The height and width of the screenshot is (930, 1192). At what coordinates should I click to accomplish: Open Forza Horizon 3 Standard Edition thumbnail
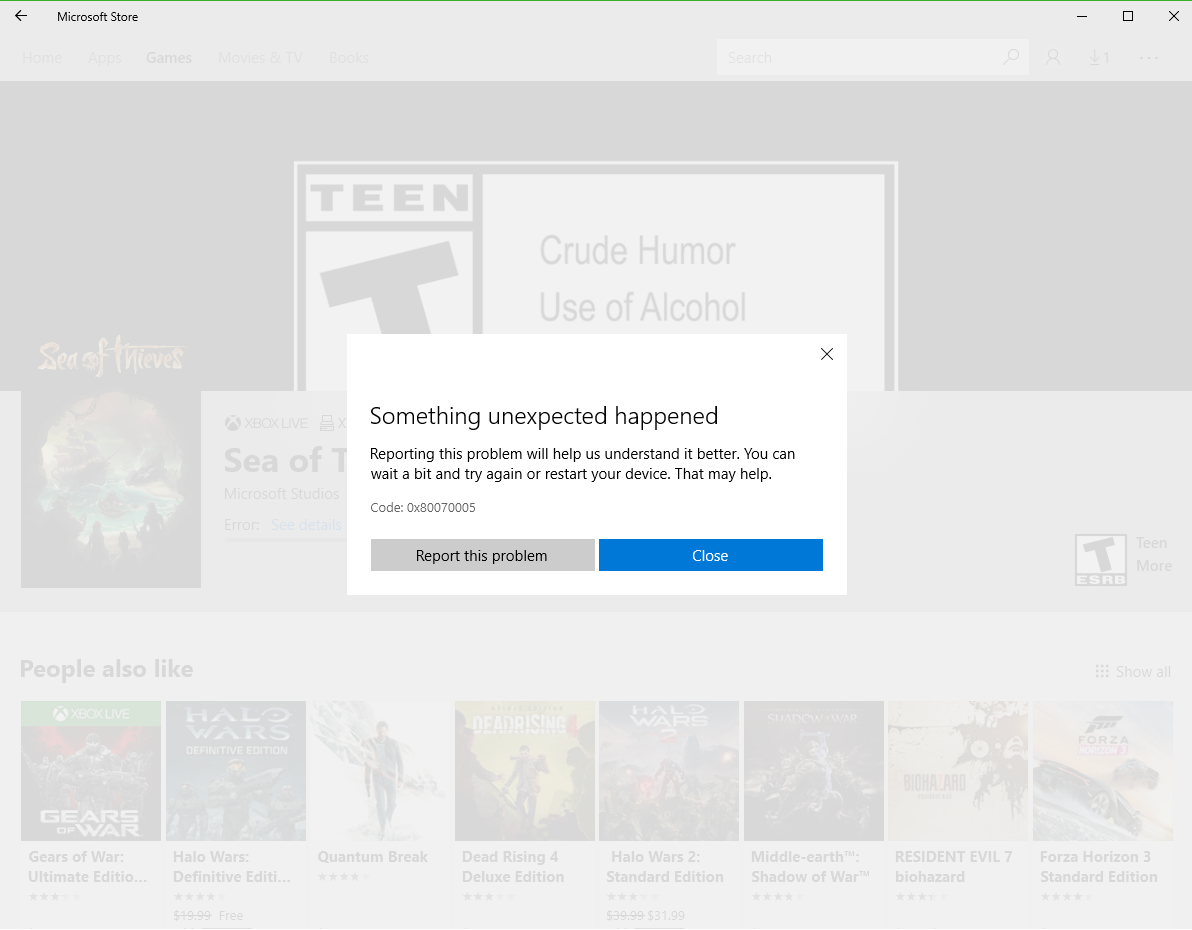pyautogui.click(x=1102, y=771)
